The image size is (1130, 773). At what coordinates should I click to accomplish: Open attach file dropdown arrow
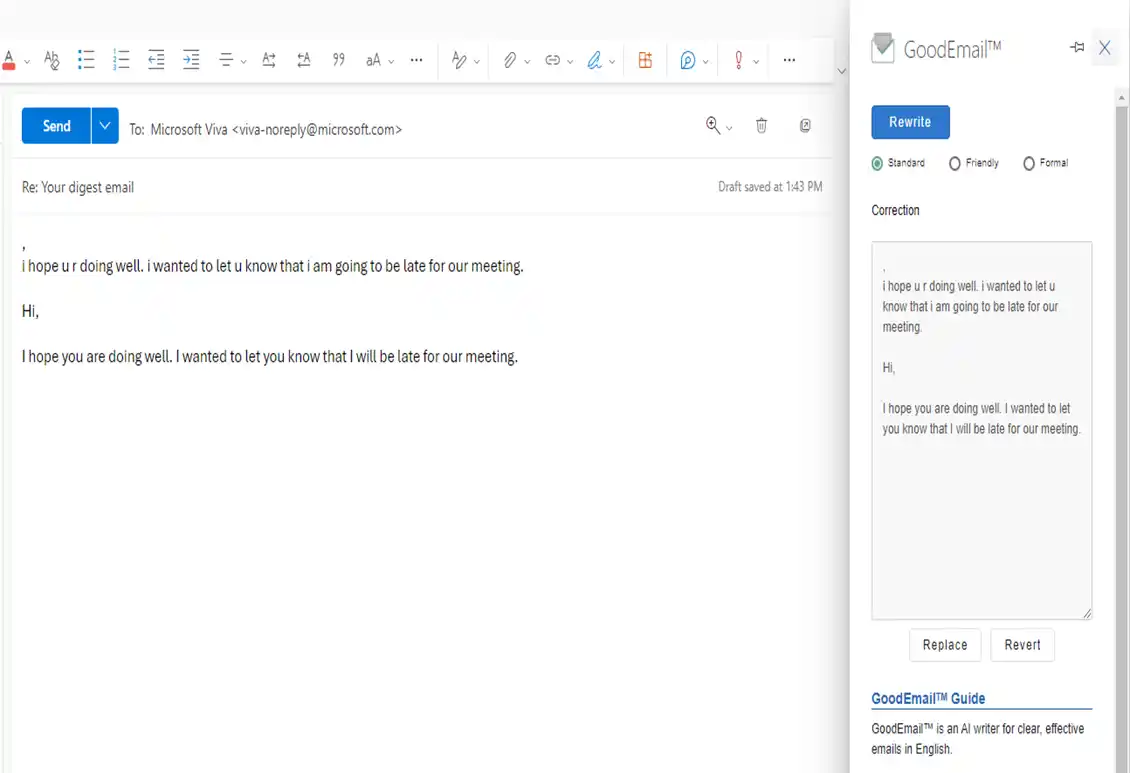coord(527,62)
